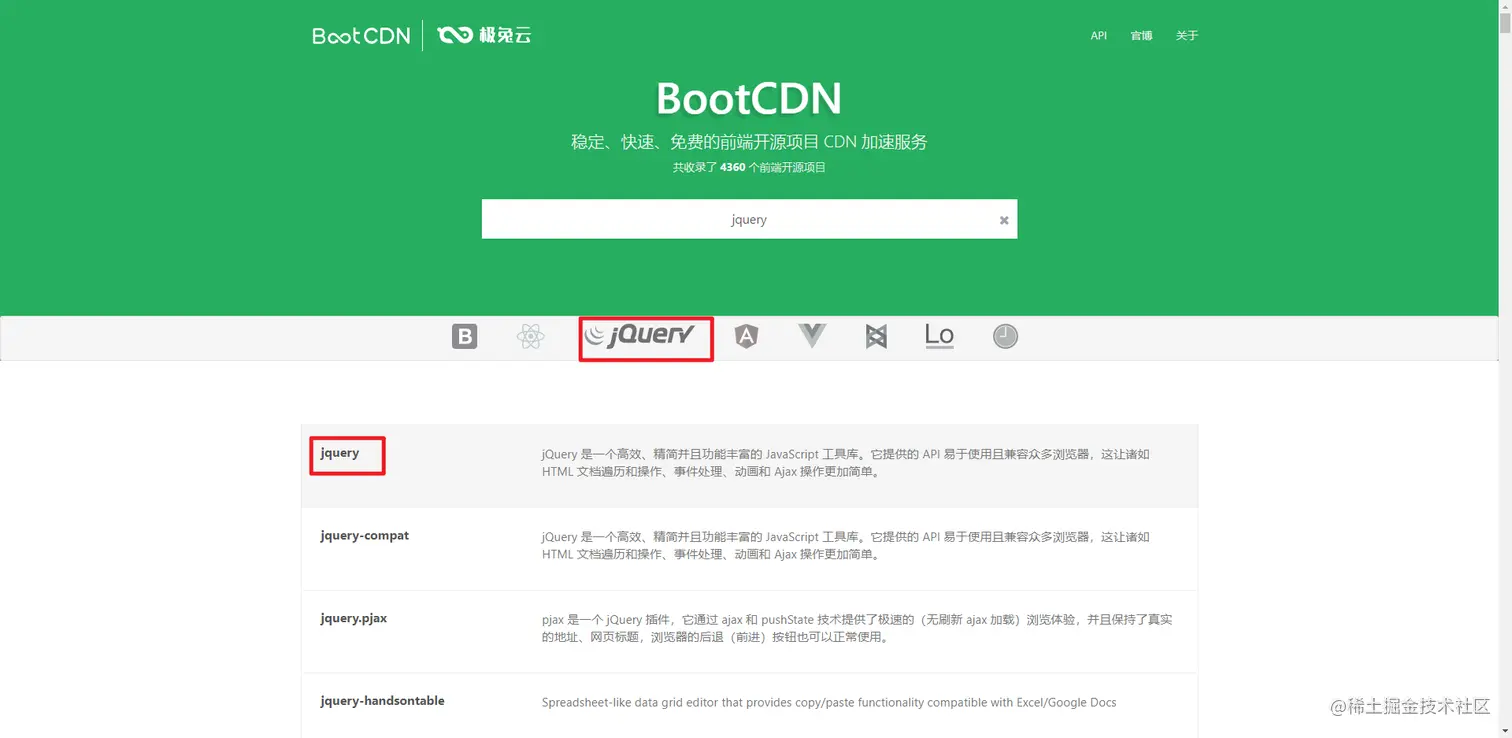Select the Angular shield icon
Image resolution: width=1512 pixels, height=738 pixels.
tap(746, 337)
